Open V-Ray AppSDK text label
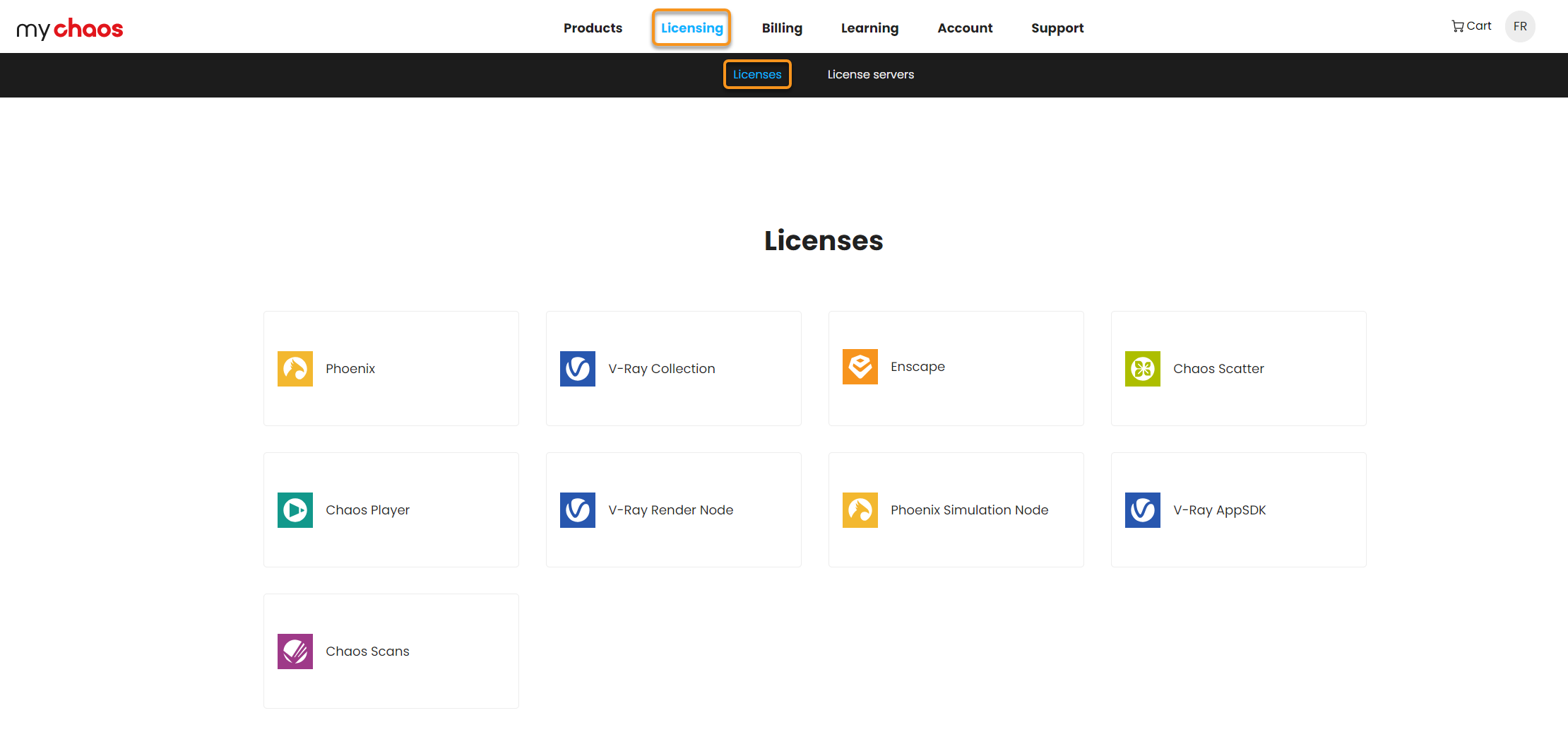1568x737 pixels. [1220, 510]
